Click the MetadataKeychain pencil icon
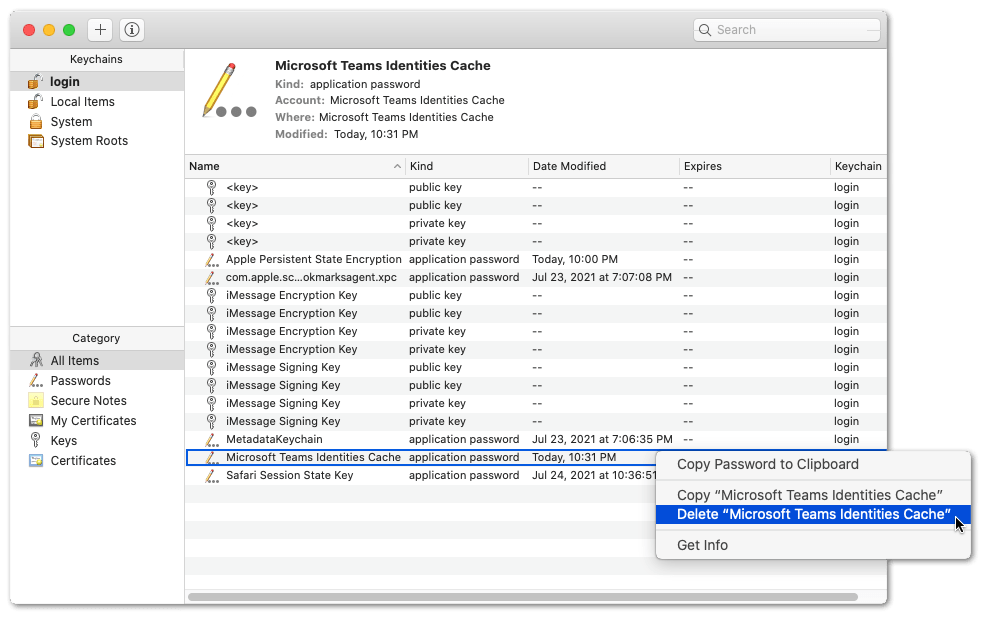 tap(212, 439)
